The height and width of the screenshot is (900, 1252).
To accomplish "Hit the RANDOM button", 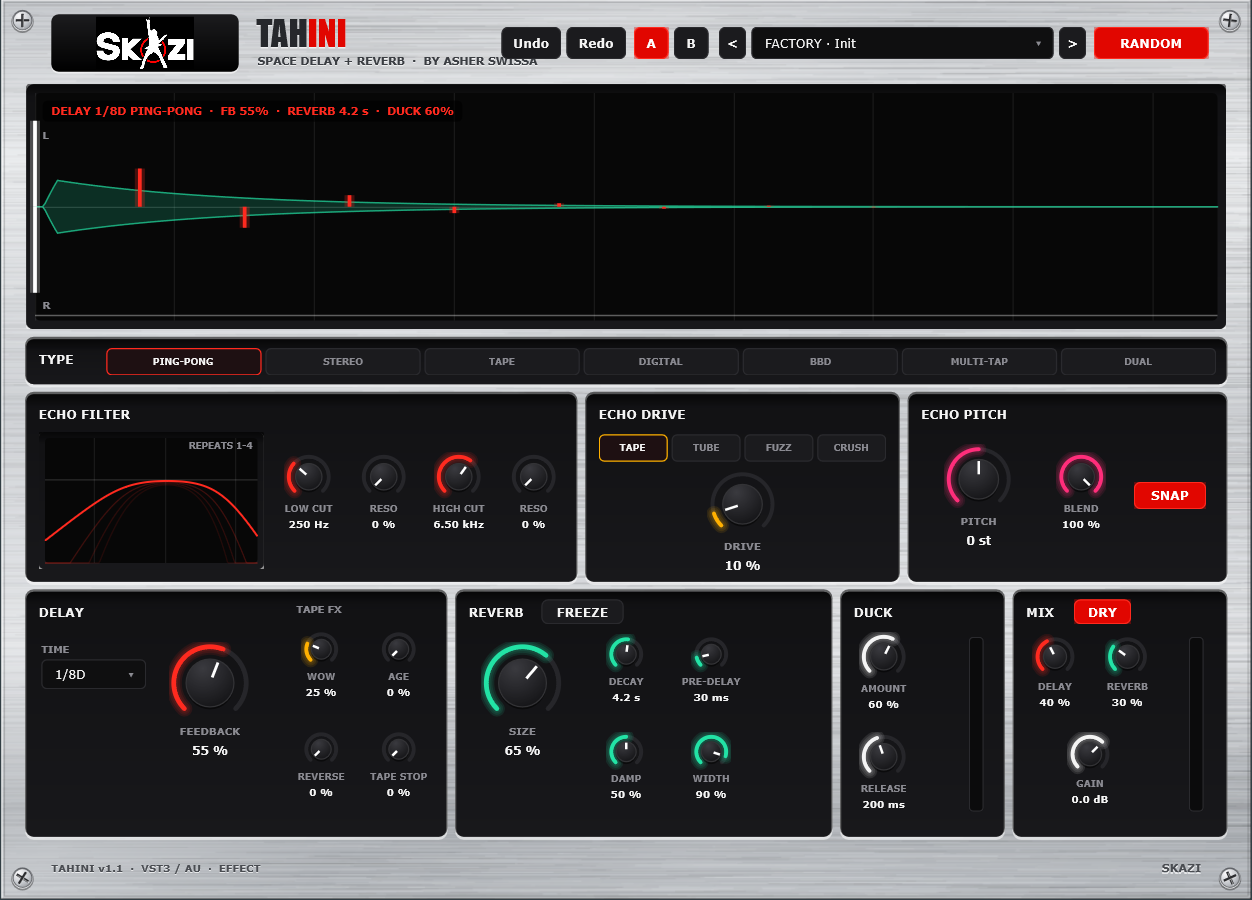I will pyautogui.click(x=1151, y=43).
